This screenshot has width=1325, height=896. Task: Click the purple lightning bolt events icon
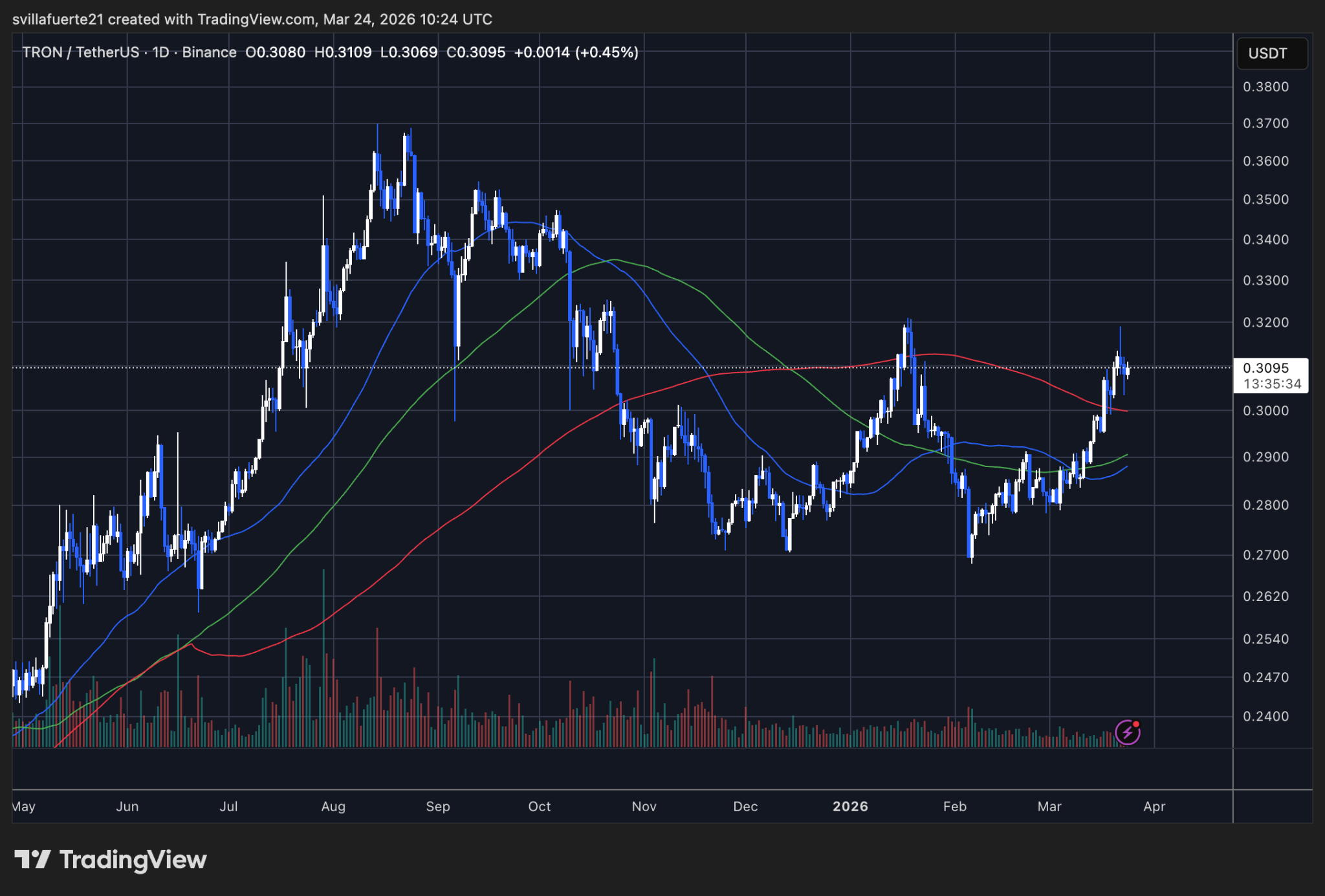coord(1128,732)
